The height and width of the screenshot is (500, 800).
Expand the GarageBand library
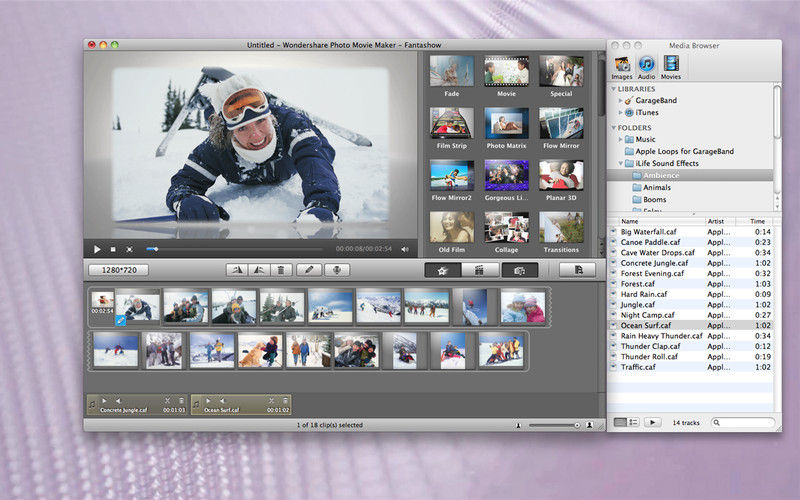point(620,101)
